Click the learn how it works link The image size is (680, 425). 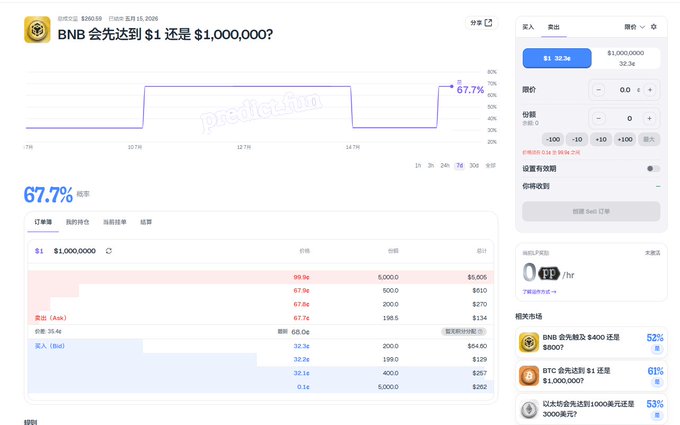coord(539,292)
